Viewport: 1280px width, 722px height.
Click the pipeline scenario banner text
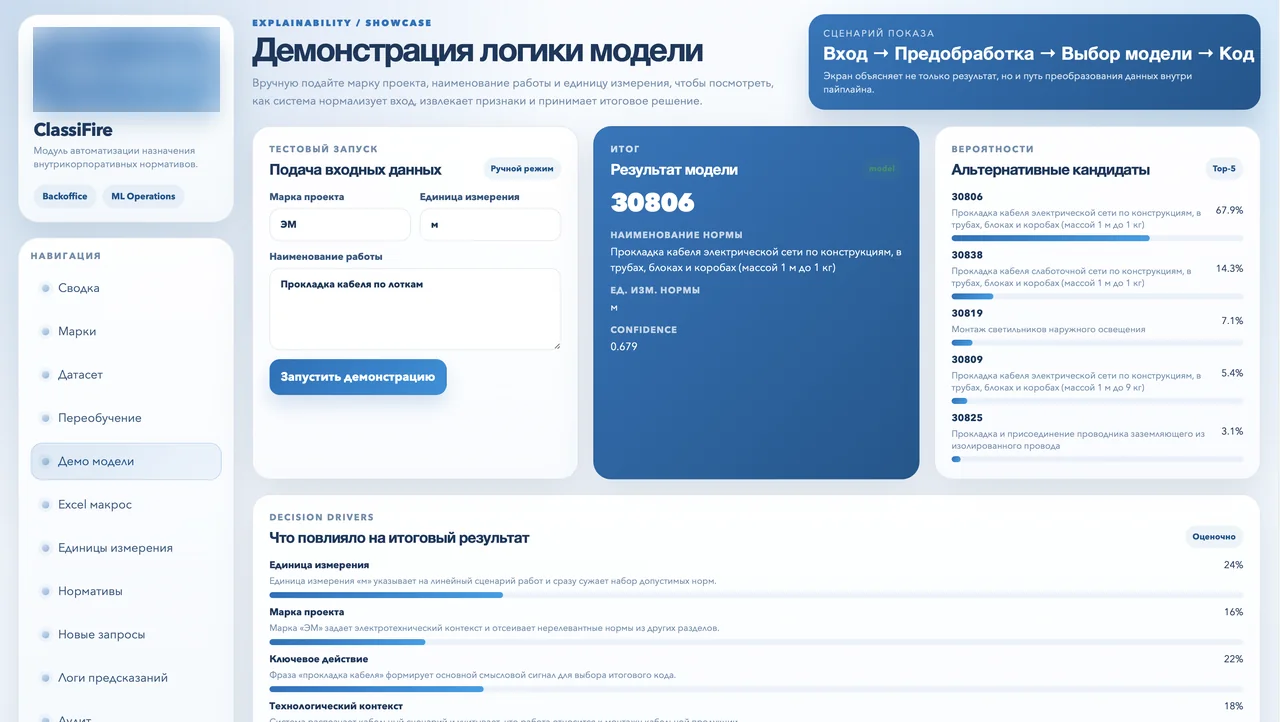point(1038,54)
